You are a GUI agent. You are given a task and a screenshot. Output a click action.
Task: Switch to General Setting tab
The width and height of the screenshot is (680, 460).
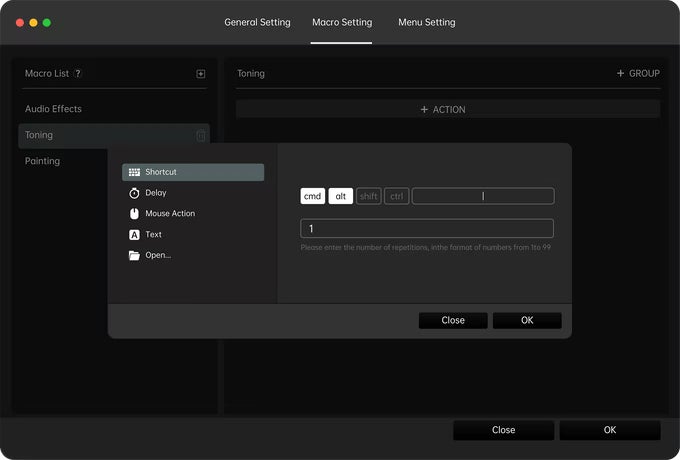257,22
